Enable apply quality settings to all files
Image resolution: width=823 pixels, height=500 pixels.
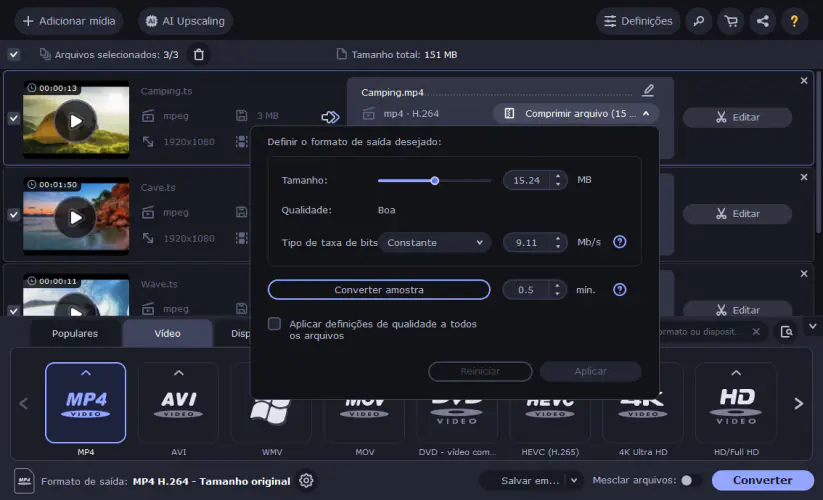[x=275, y=324]
